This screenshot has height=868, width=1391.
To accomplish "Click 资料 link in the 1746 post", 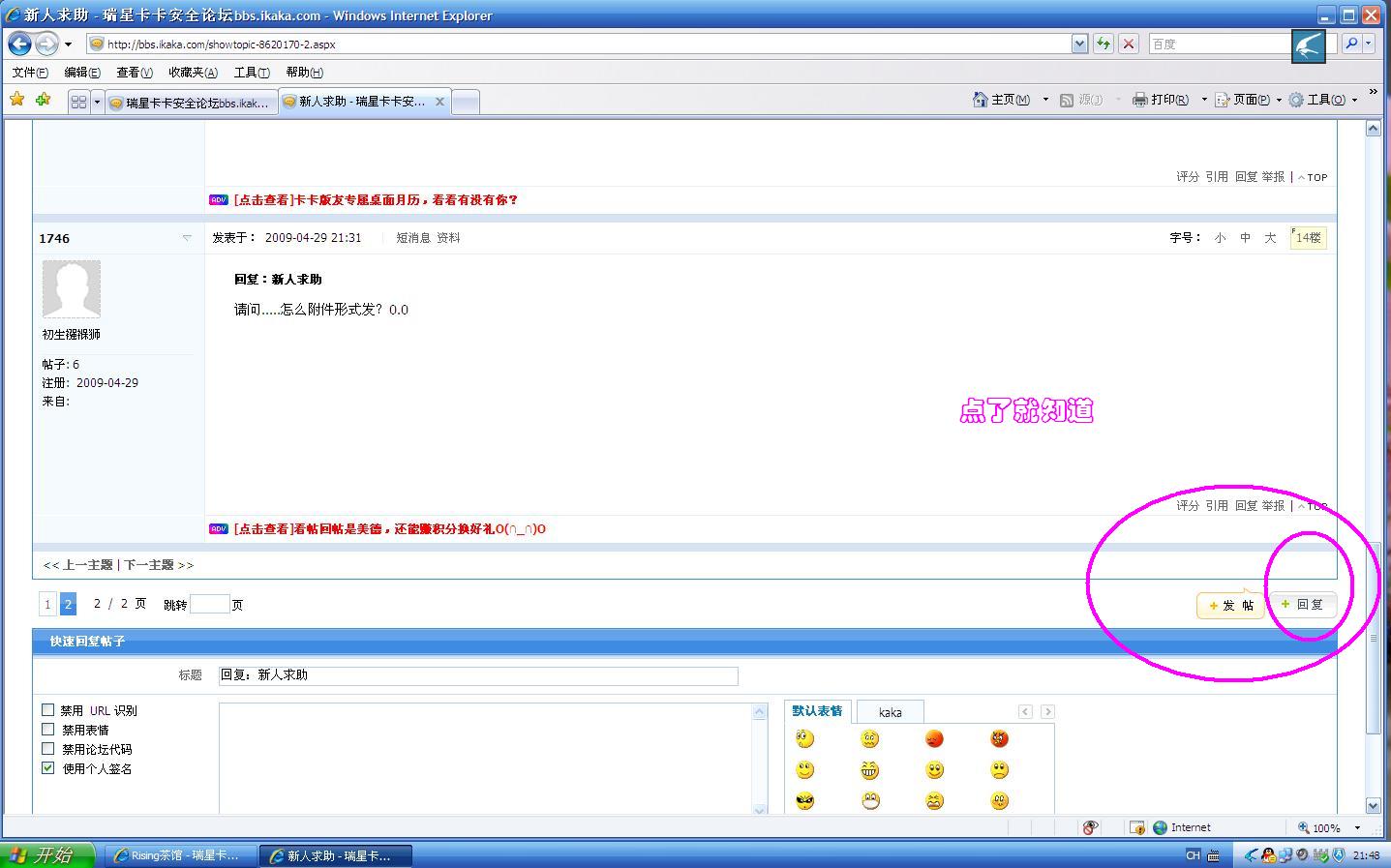I will (448, 238).
